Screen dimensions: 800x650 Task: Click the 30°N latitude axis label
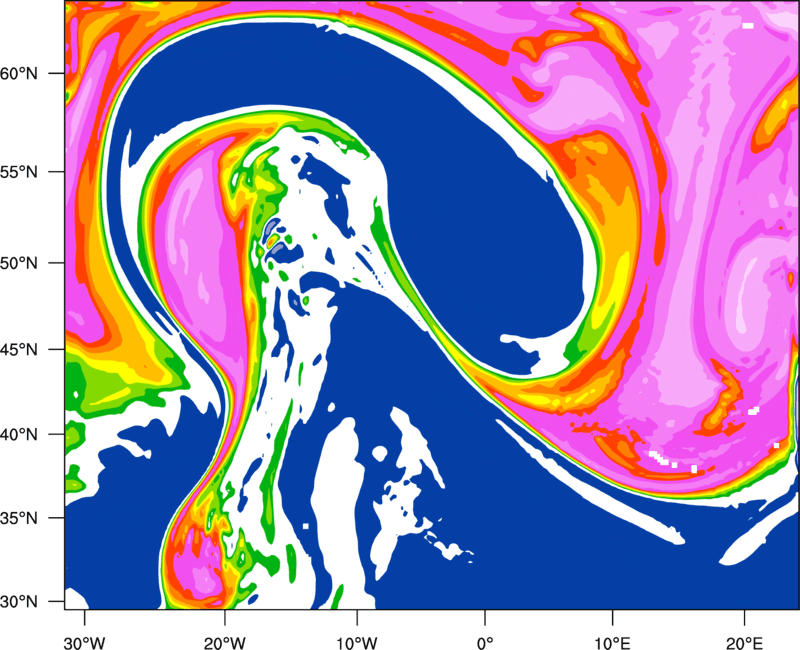pos(19,602)
